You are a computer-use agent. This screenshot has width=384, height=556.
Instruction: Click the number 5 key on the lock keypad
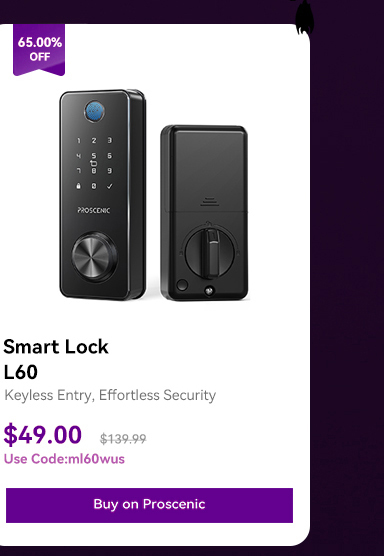click(x=94, y=156)
